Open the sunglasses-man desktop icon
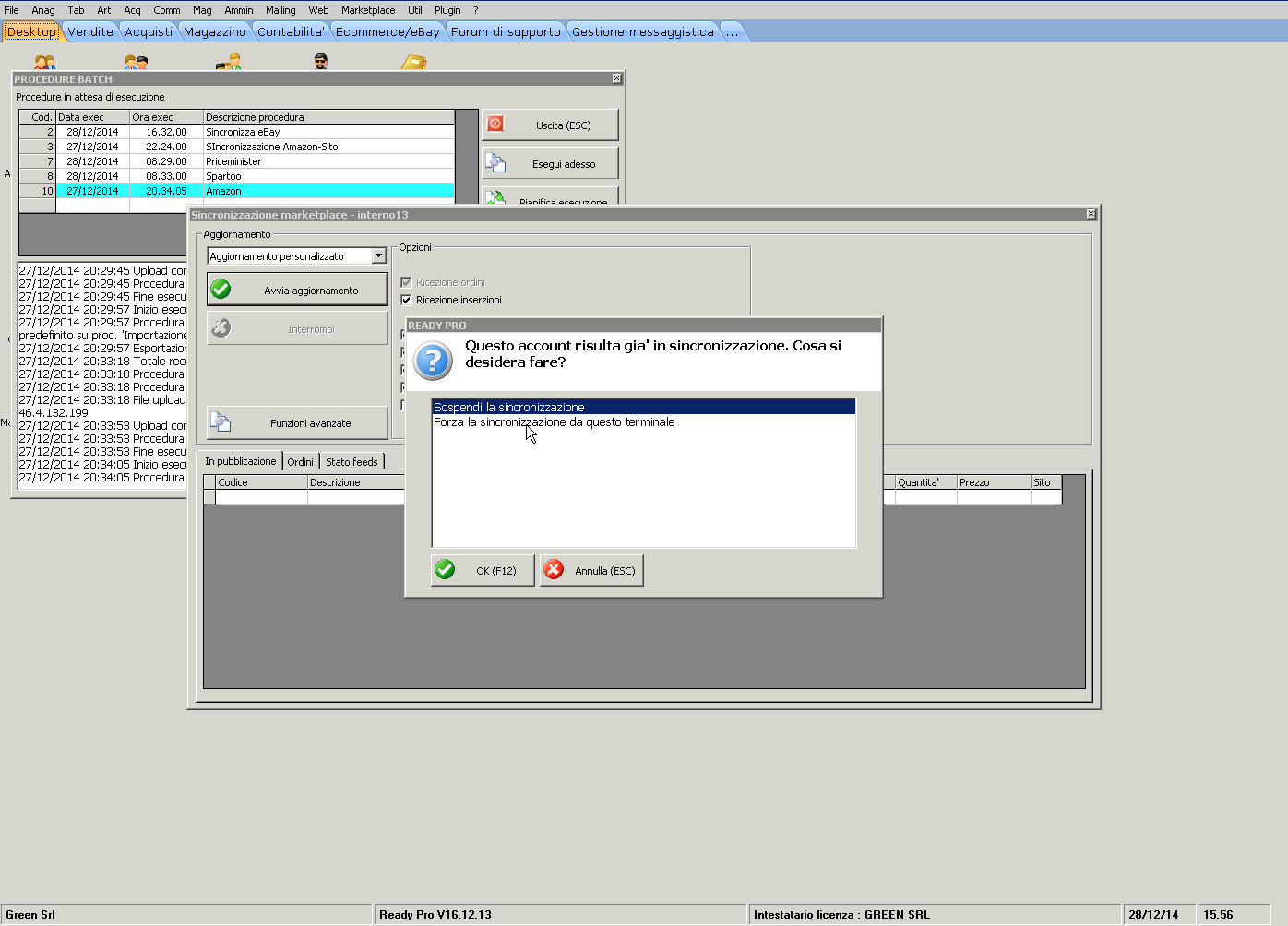 321,62
